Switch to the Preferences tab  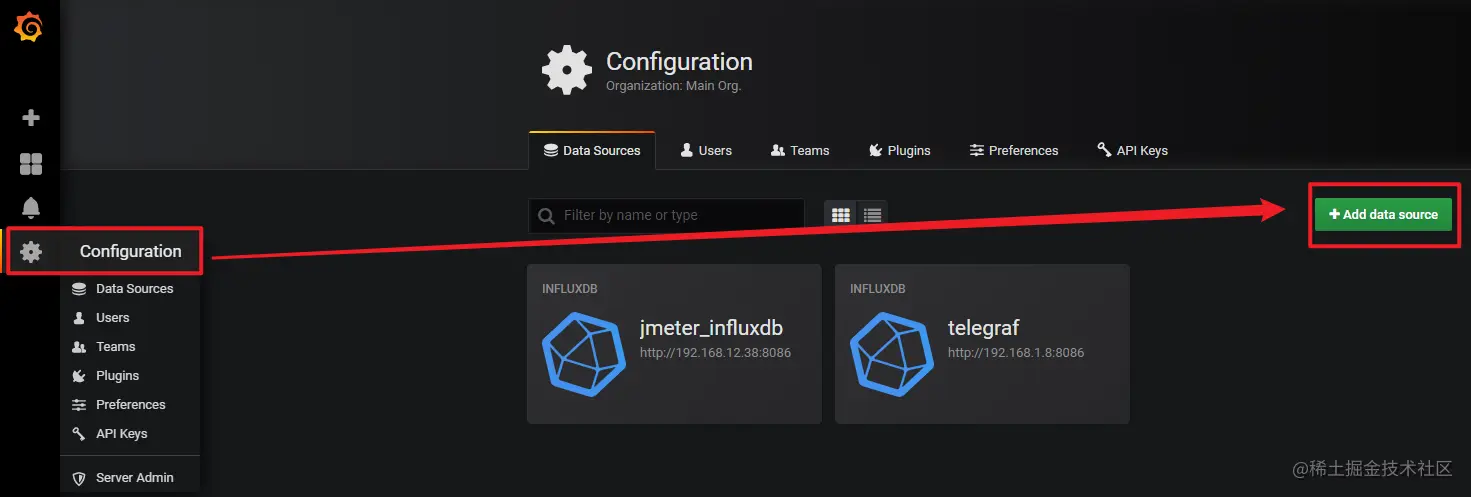coord(1014,151)
